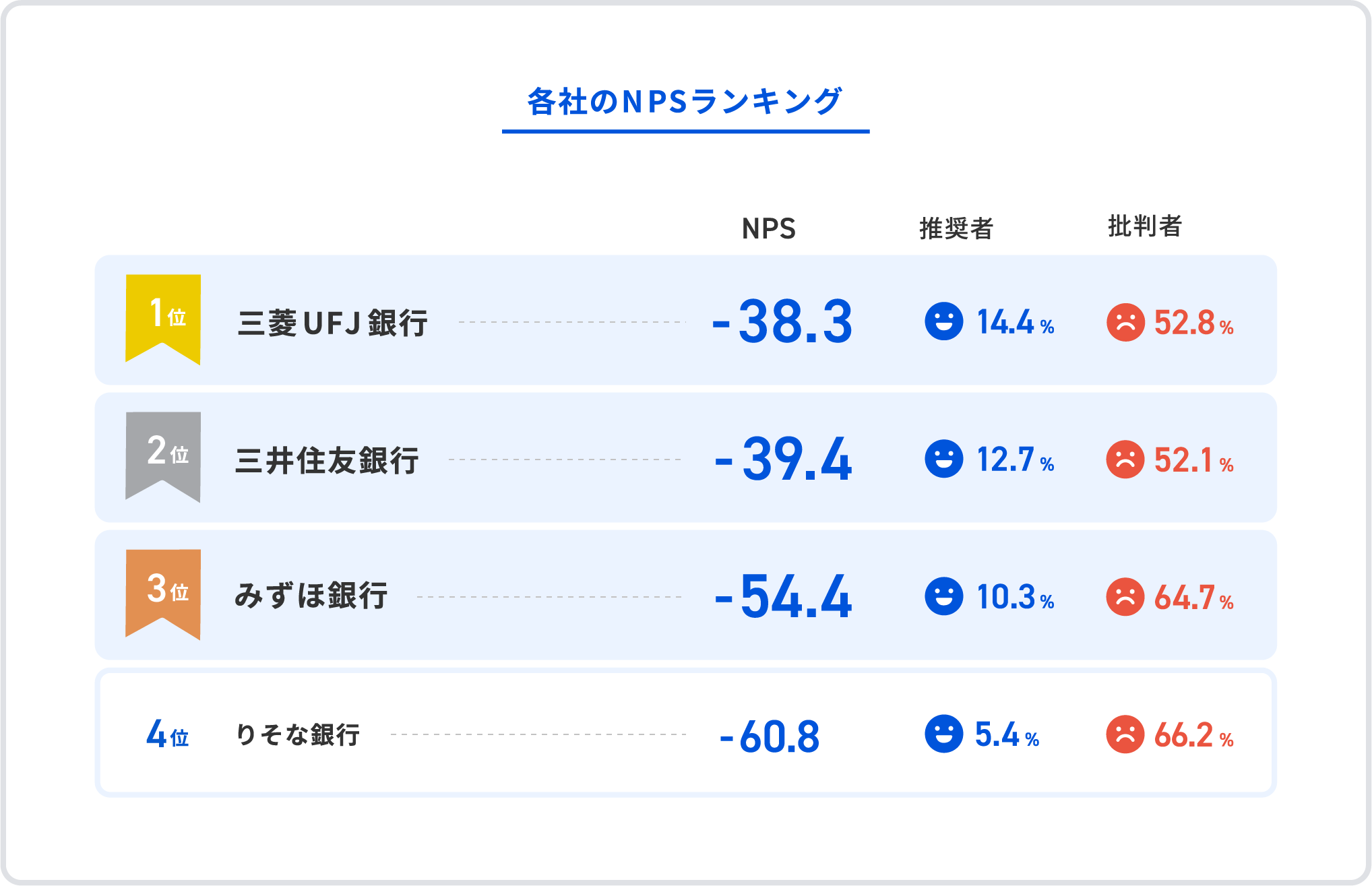Select the みずほ銀行 bank name
1372x886 pixels.
(x=311, y=596)
